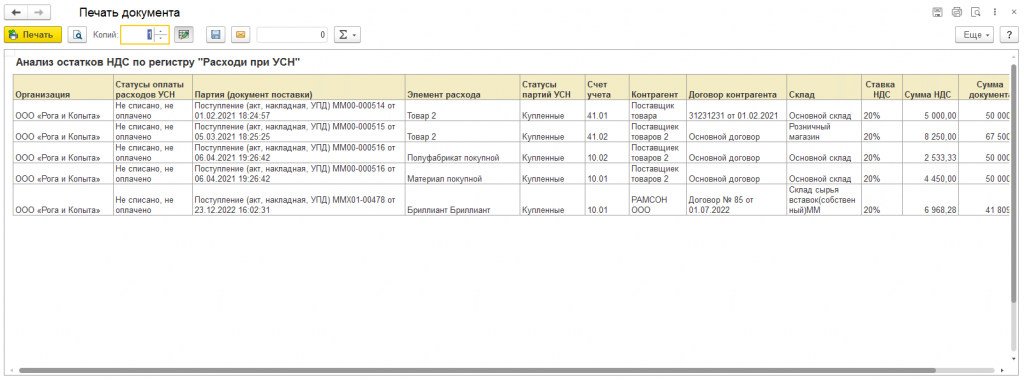This screenshot has width=1024, height=380.
Task: Select cell with document ММ00-000515
Action: (x=299, y=131)
